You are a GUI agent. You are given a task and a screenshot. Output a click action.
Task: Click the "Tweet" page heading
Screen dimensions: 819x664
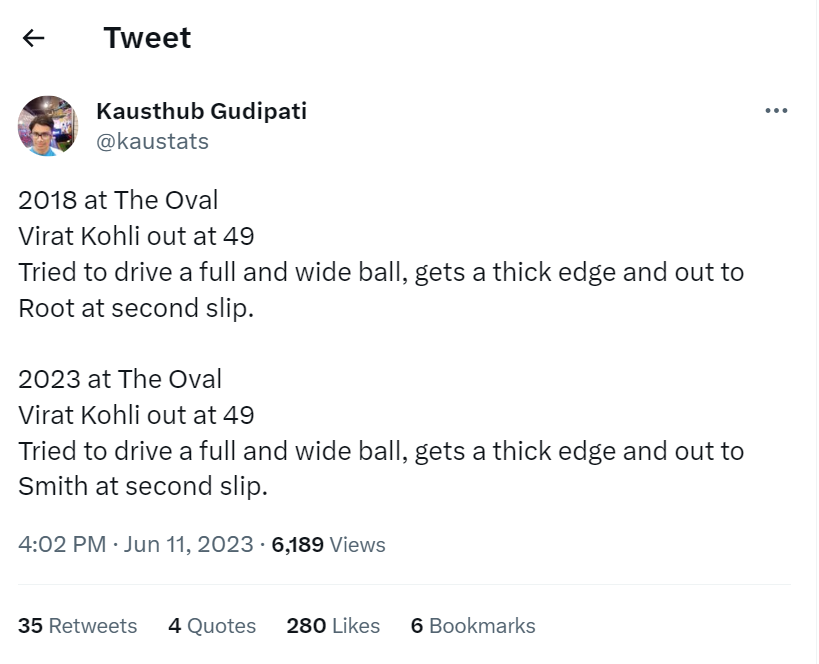pyautogui.click(x=147, y=38)
